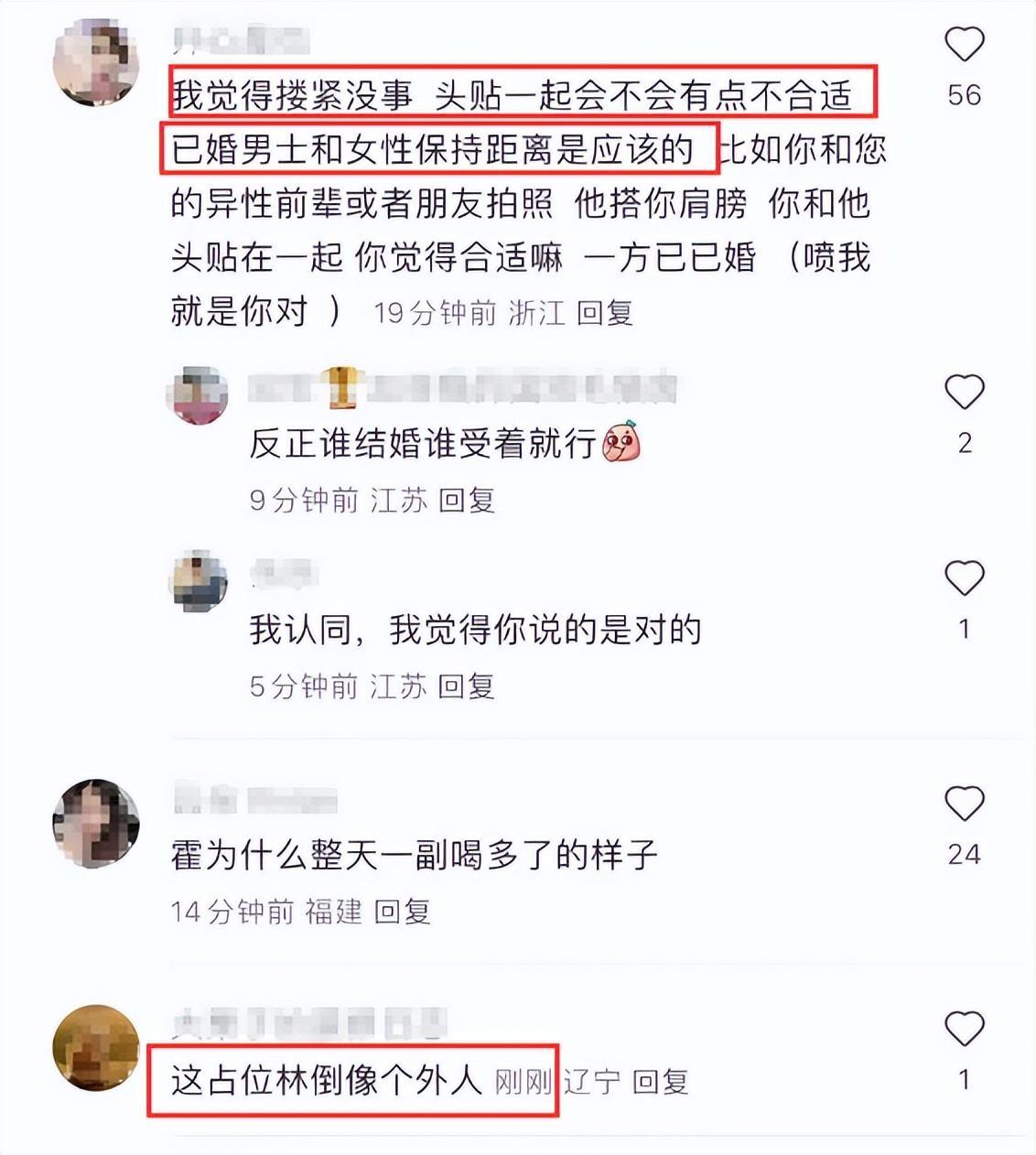Open avatar of the Liaoning commenter
The height and width of the screenshot is (1155, 1036).
96,1048
